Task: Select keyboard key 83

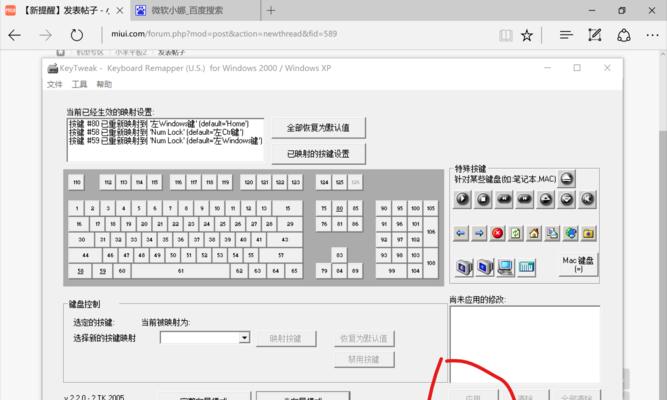Action: click(x=339, y=255)
